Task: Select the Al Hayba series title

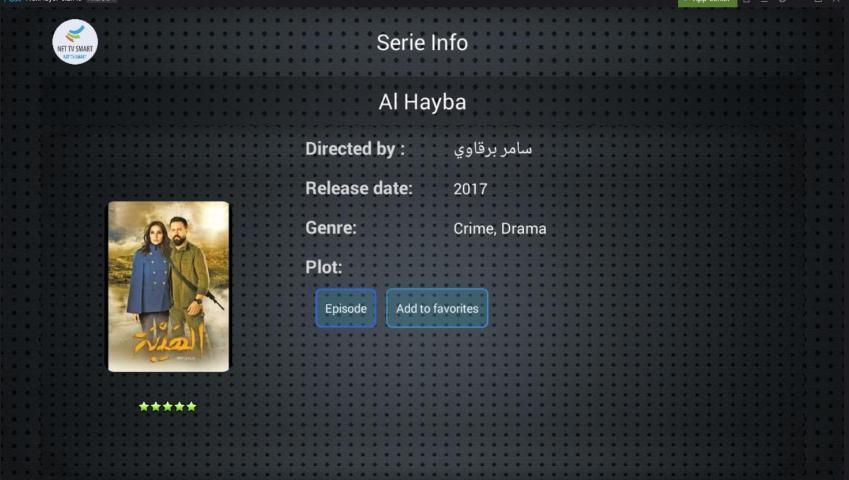Action: point(422,102)
